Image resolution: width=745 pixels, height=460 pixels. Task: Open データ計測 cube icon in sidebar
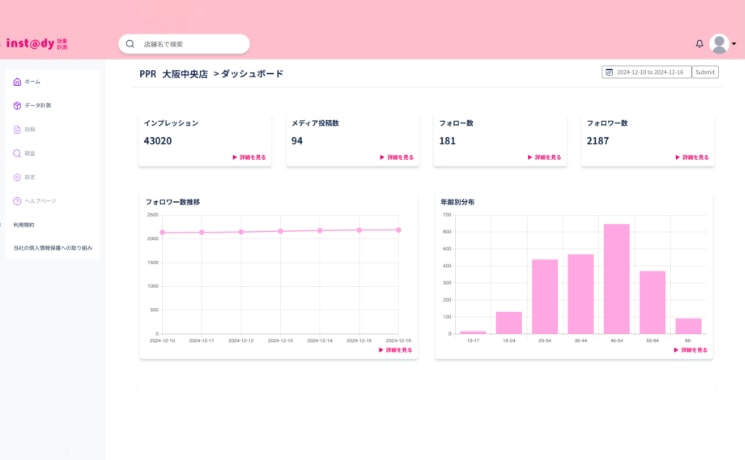pos(17,105)
